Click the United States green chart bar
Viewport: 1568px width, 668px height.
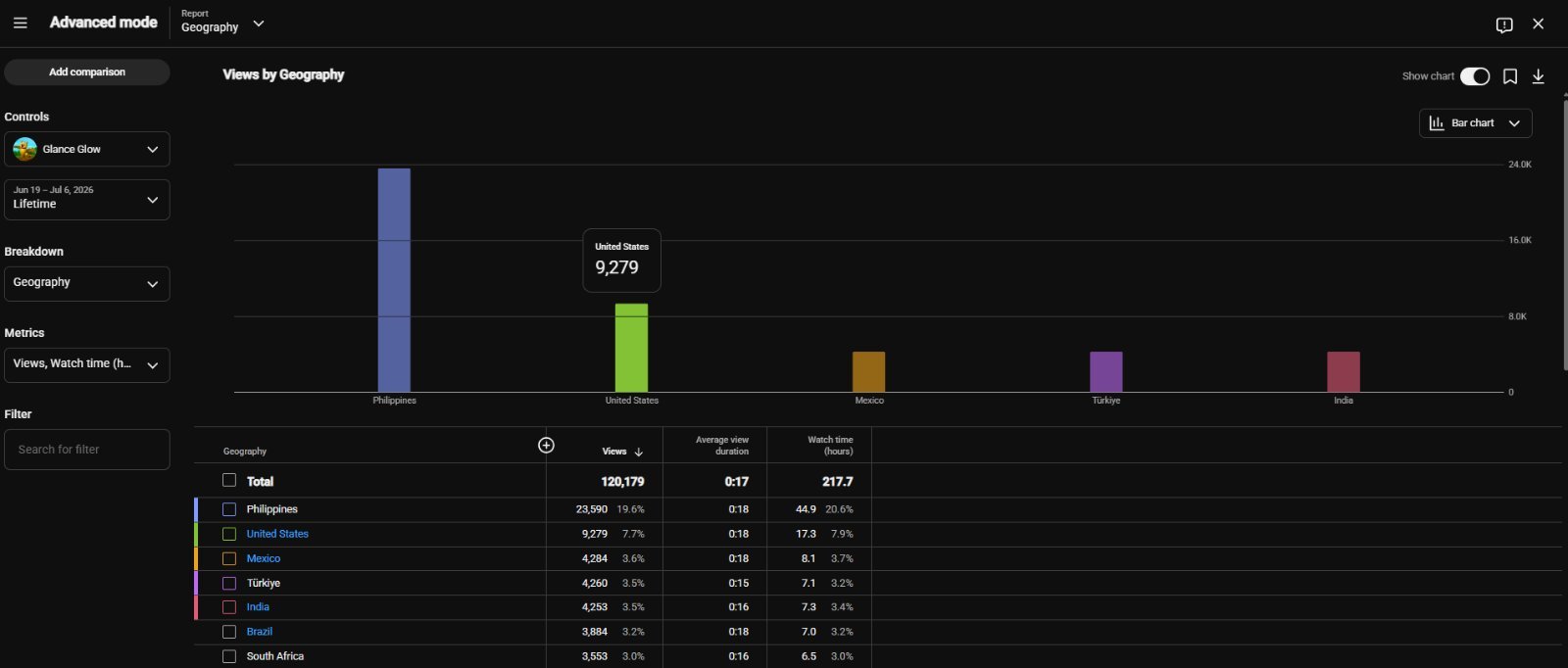coord(631,348)
